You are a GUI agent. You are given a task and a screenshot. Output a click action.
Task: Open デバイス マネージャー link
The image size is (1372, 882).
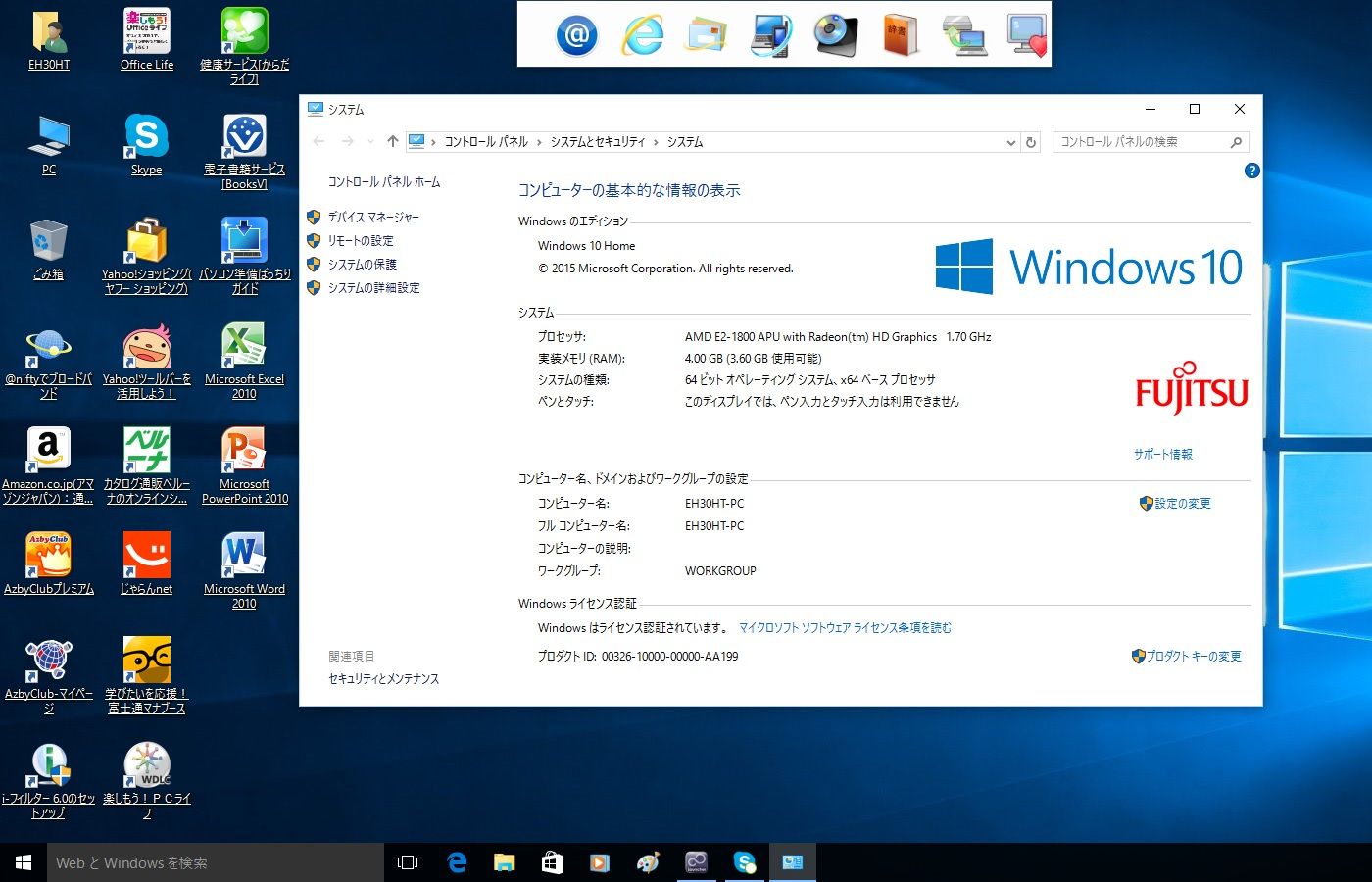373,218
